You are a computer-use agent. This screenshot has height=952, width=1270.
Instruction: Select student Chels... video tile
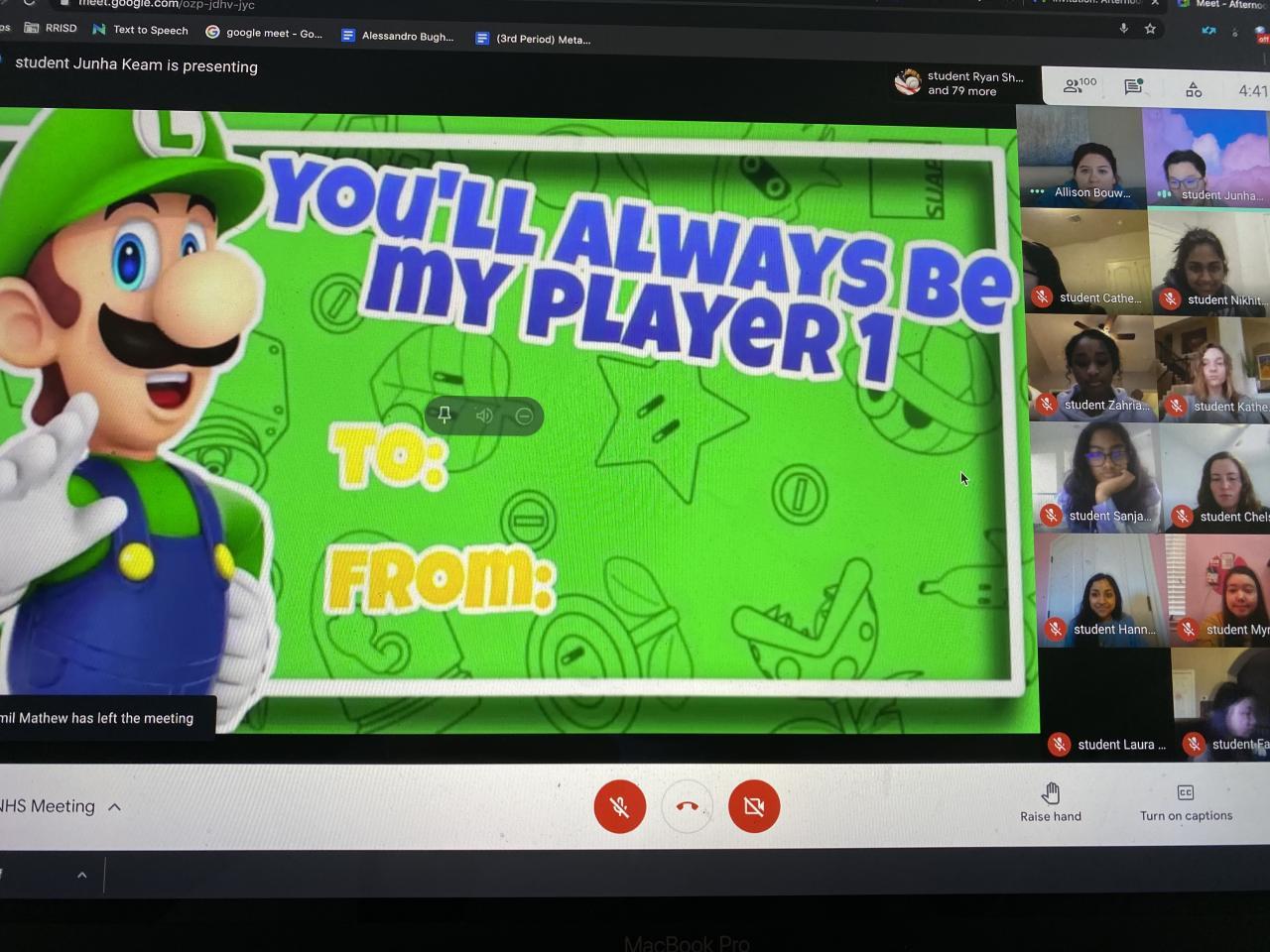pos(1215,479)
